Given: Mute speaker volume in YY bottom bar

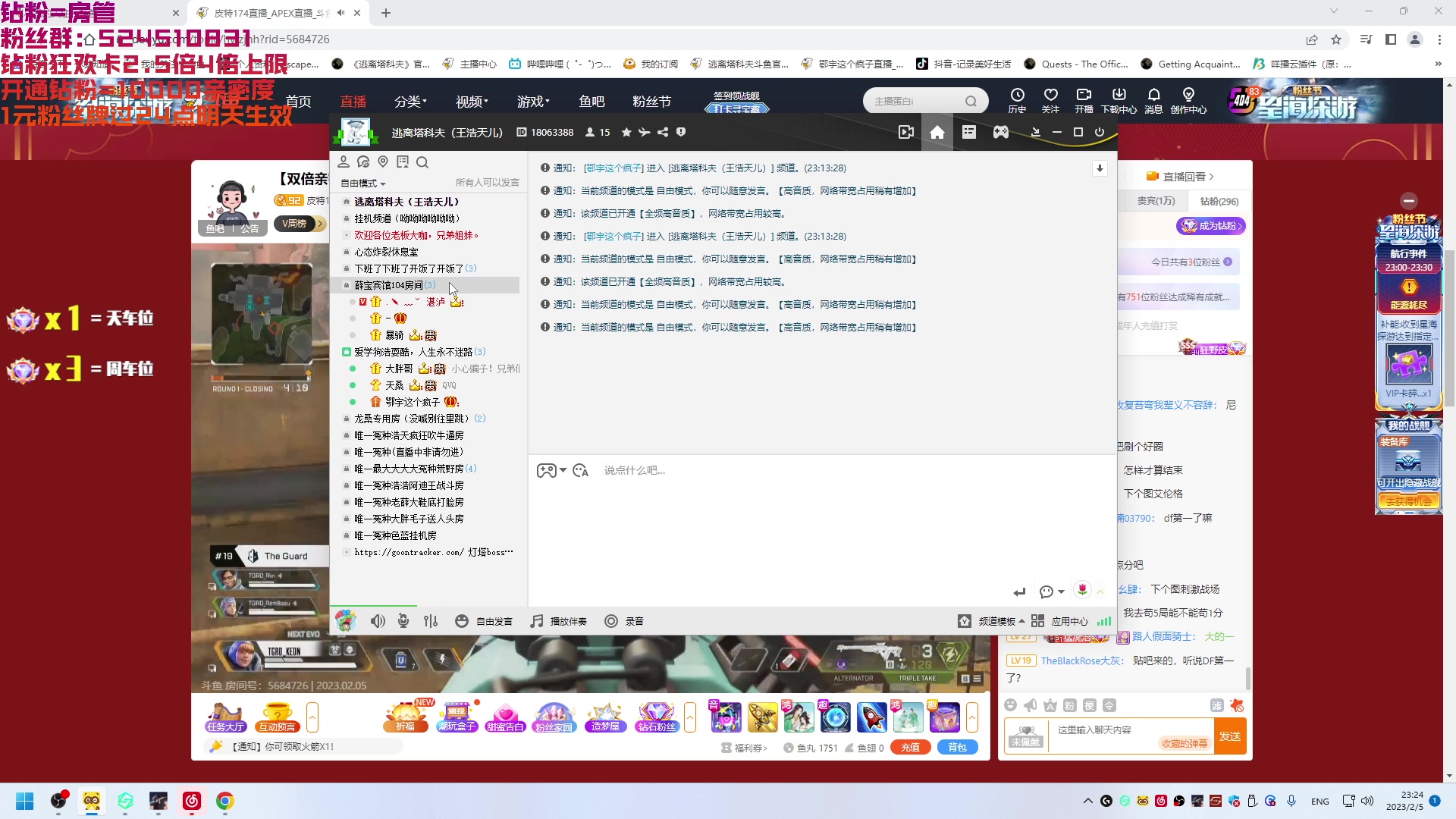Looking at the screenshot, I should pyautogui.click(x=378, y=621).
